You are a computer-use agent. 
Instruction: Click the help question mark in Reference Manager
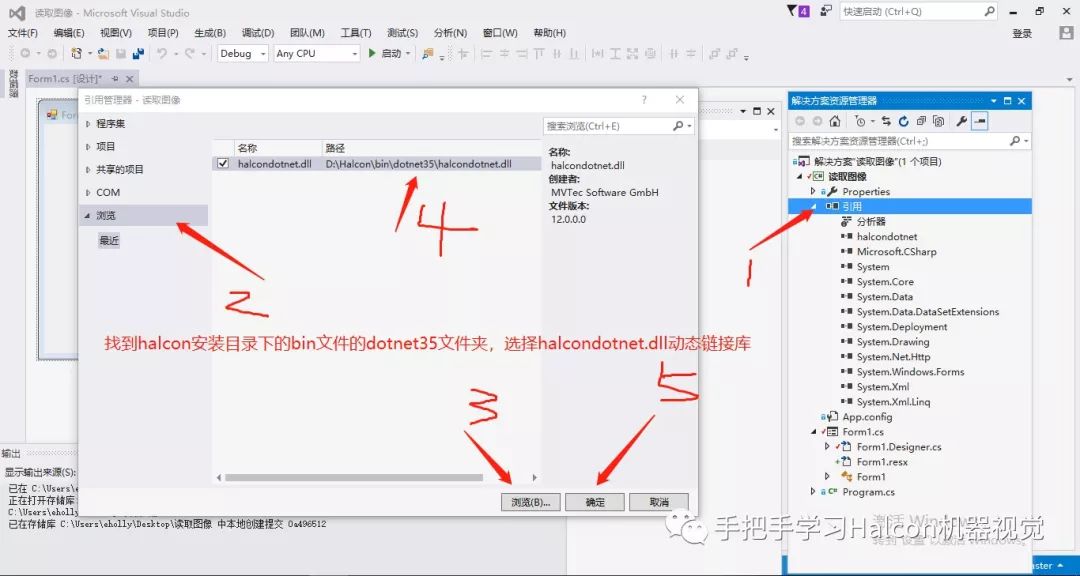[644, 100]
